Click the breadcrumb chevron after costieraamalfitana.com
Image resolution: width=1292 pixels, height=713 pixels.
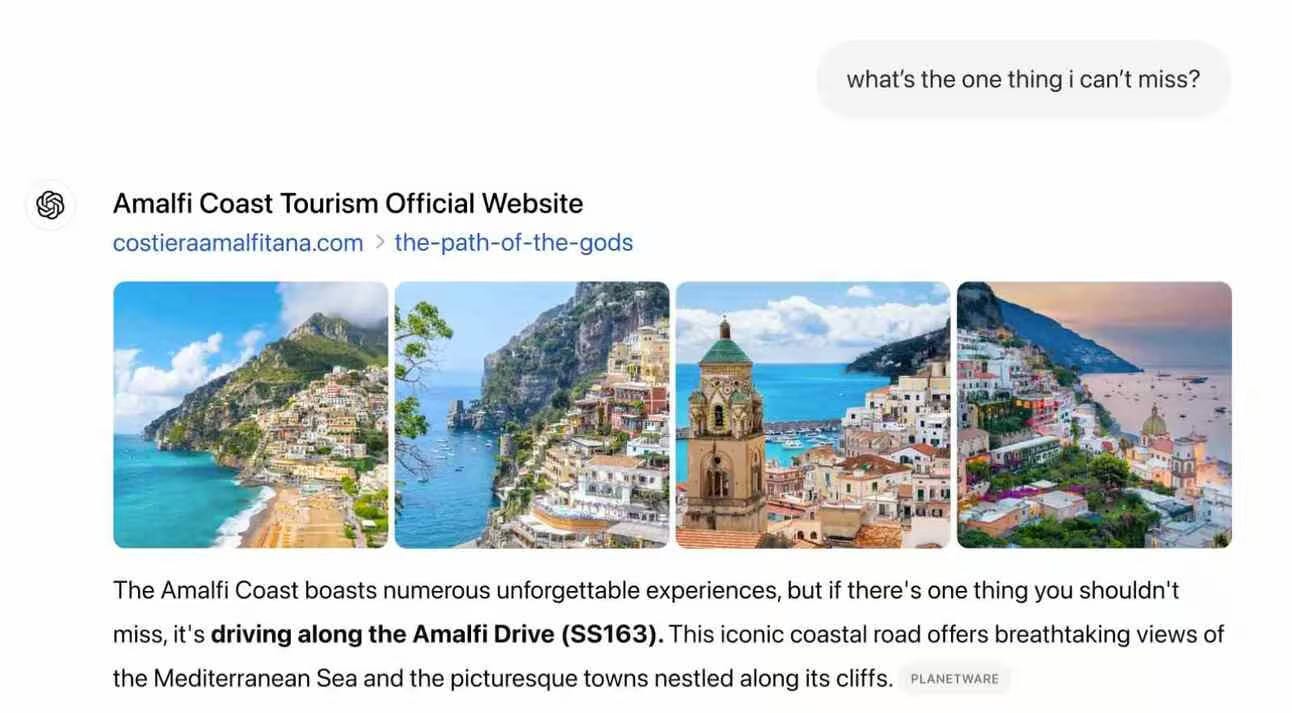tap(380, 243)
